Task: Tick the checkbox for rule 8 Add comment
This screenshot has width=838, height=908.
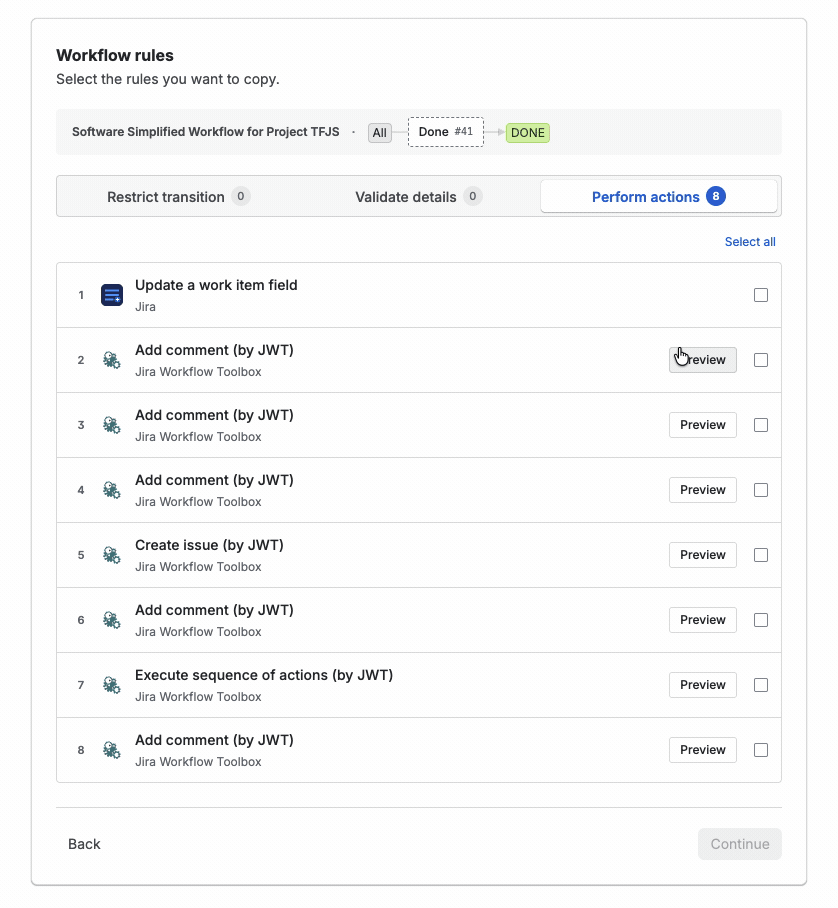Action: [x=761, y=750]
